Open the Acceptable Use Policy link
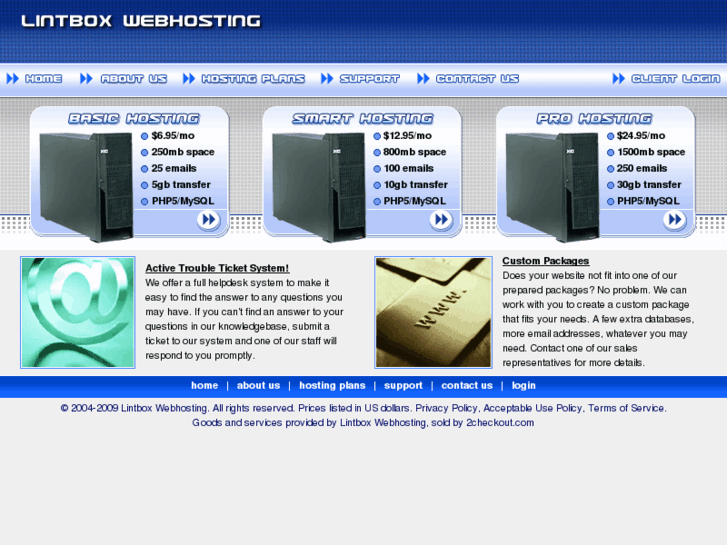This screenshot has width=727, height=545. tap(533, 408)
